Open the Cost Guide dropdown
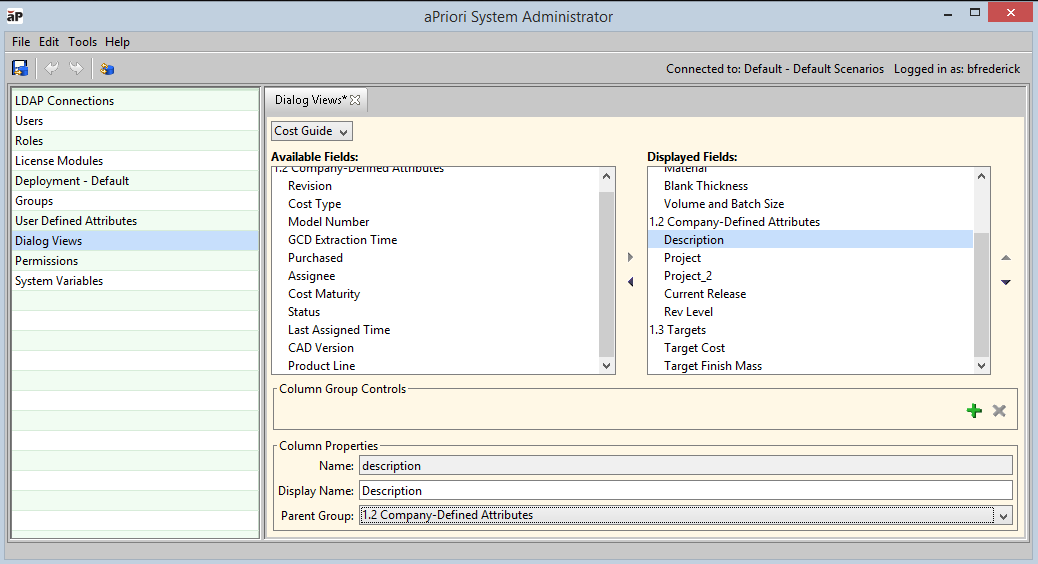The image size is (1038, 564). point(311,131)
